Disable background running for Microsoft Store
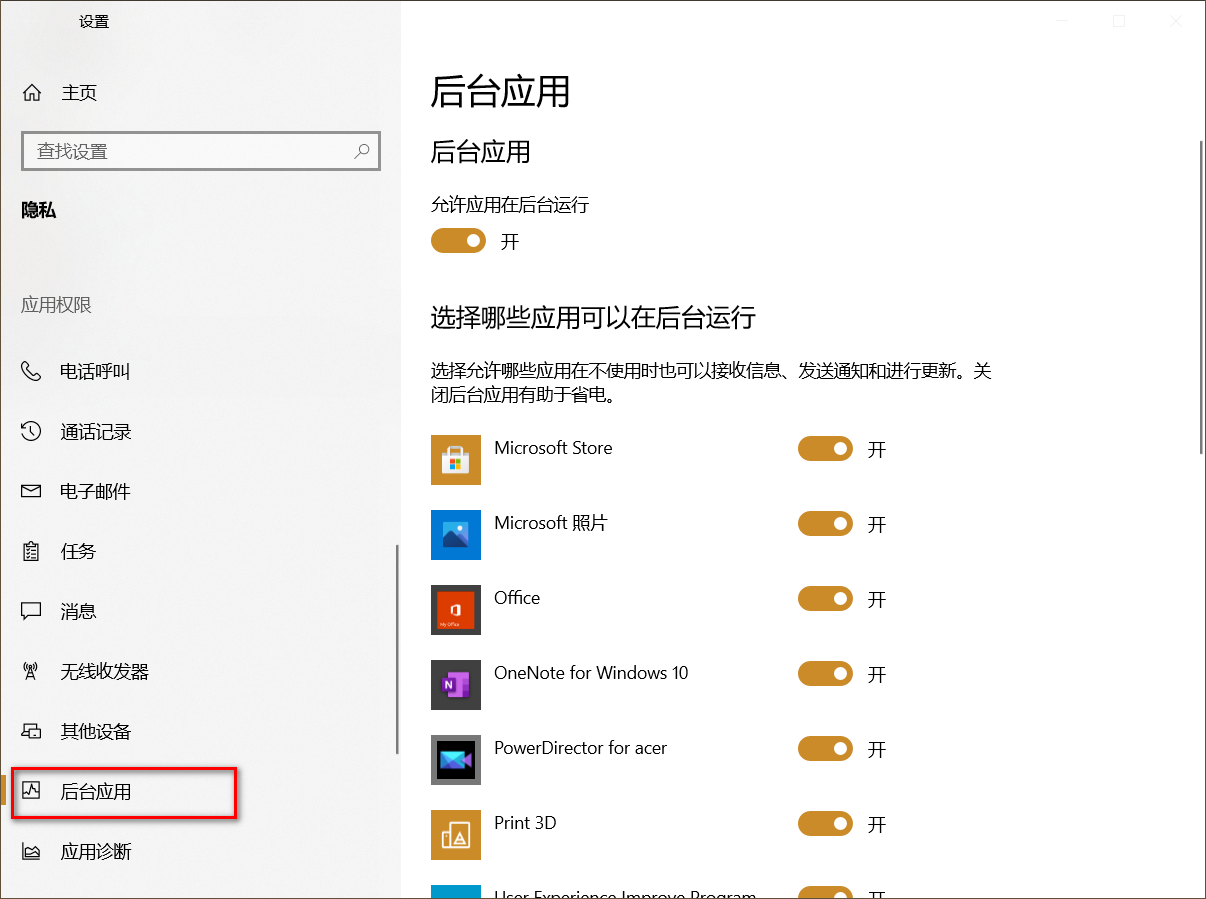 pyautogui.click(x=825, y=449)
